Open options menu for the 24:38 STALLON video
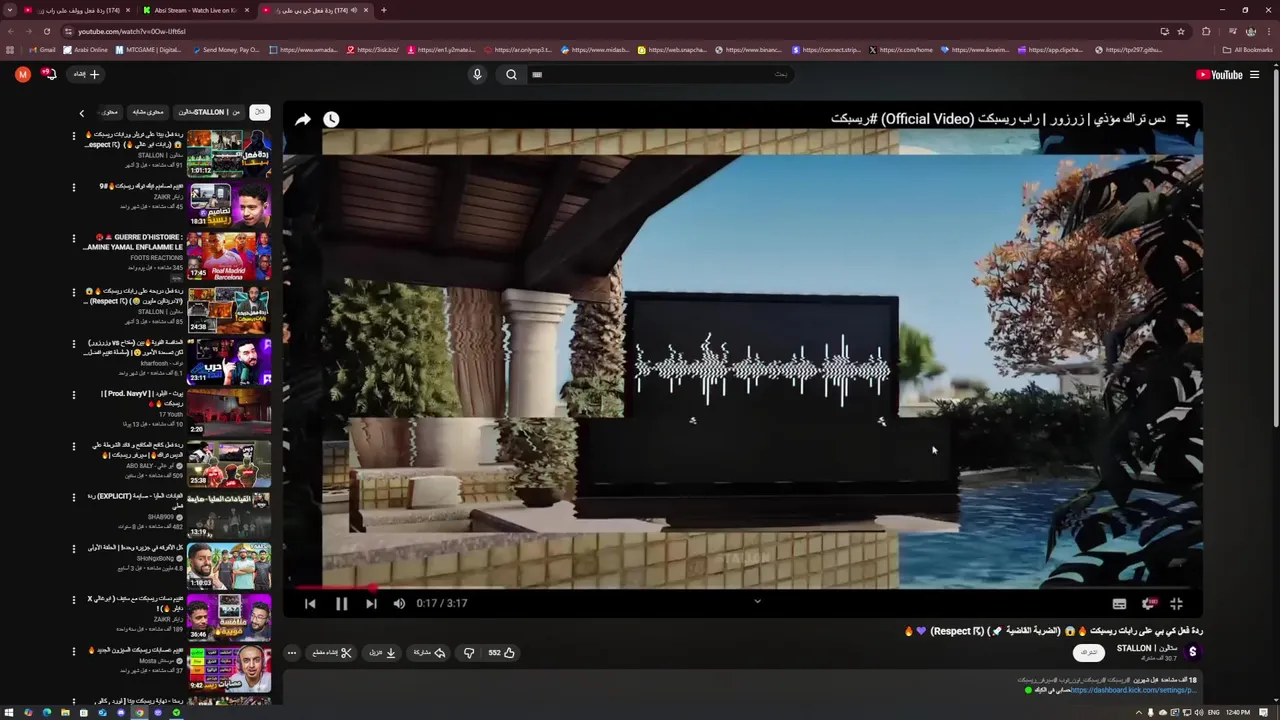 pos(73,291)
